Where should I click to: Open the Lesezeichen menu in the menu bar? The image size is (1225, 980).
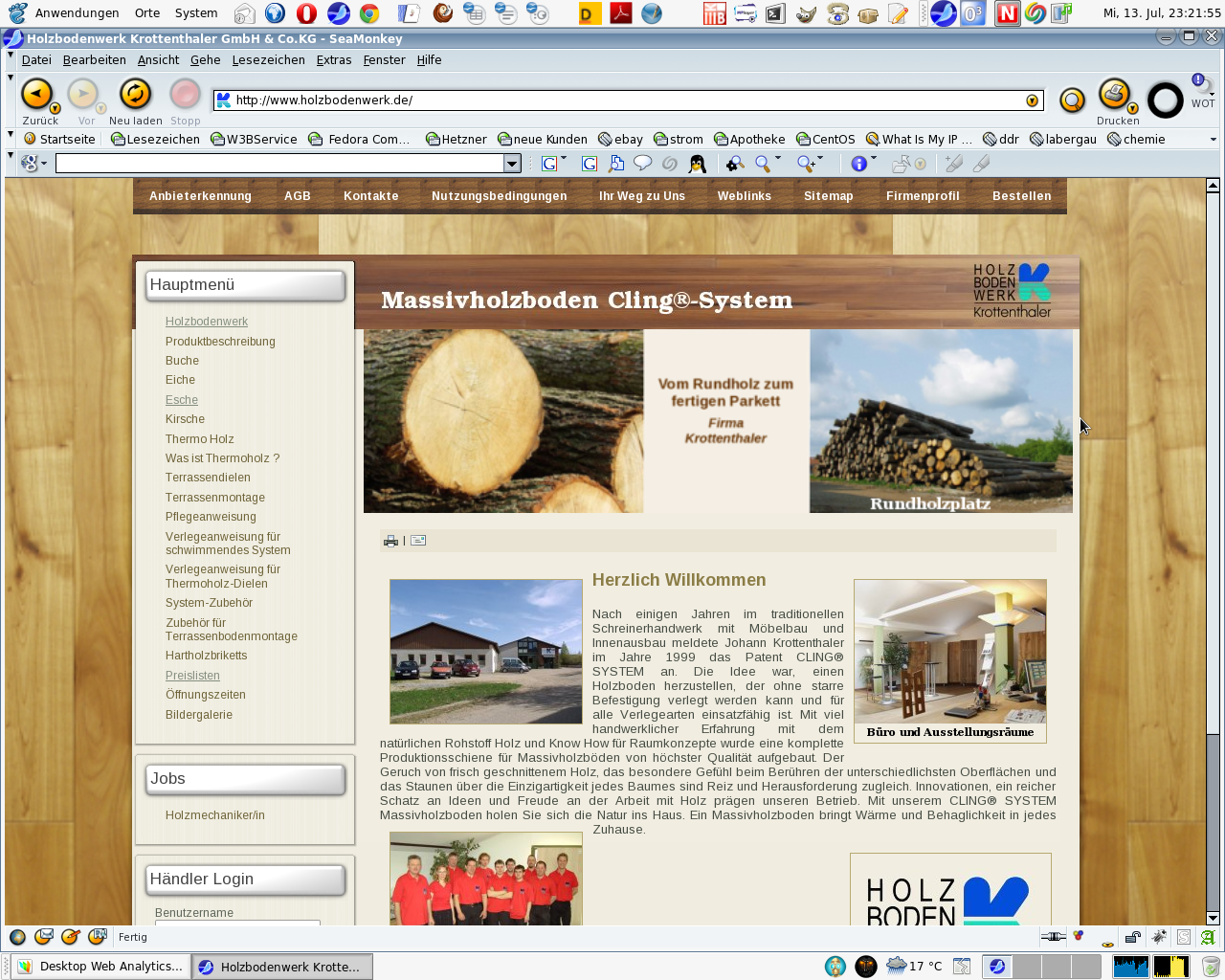[269, 59]
